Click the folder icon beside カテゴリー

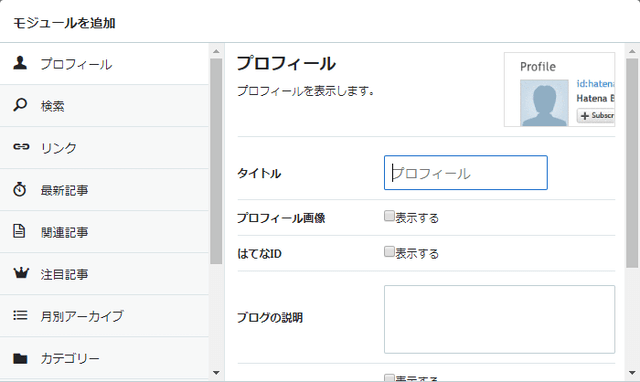pos(20,358)
